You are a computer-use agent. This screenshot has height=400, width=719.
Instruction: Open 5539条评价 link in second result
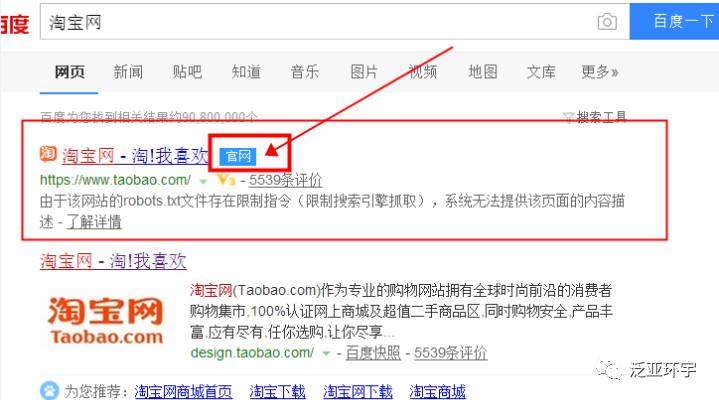click(450, 353)
